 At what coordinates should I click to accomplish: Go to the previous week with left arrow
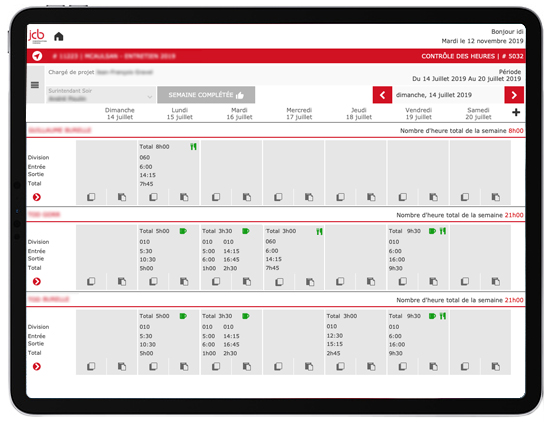click(x=382, y=95)
